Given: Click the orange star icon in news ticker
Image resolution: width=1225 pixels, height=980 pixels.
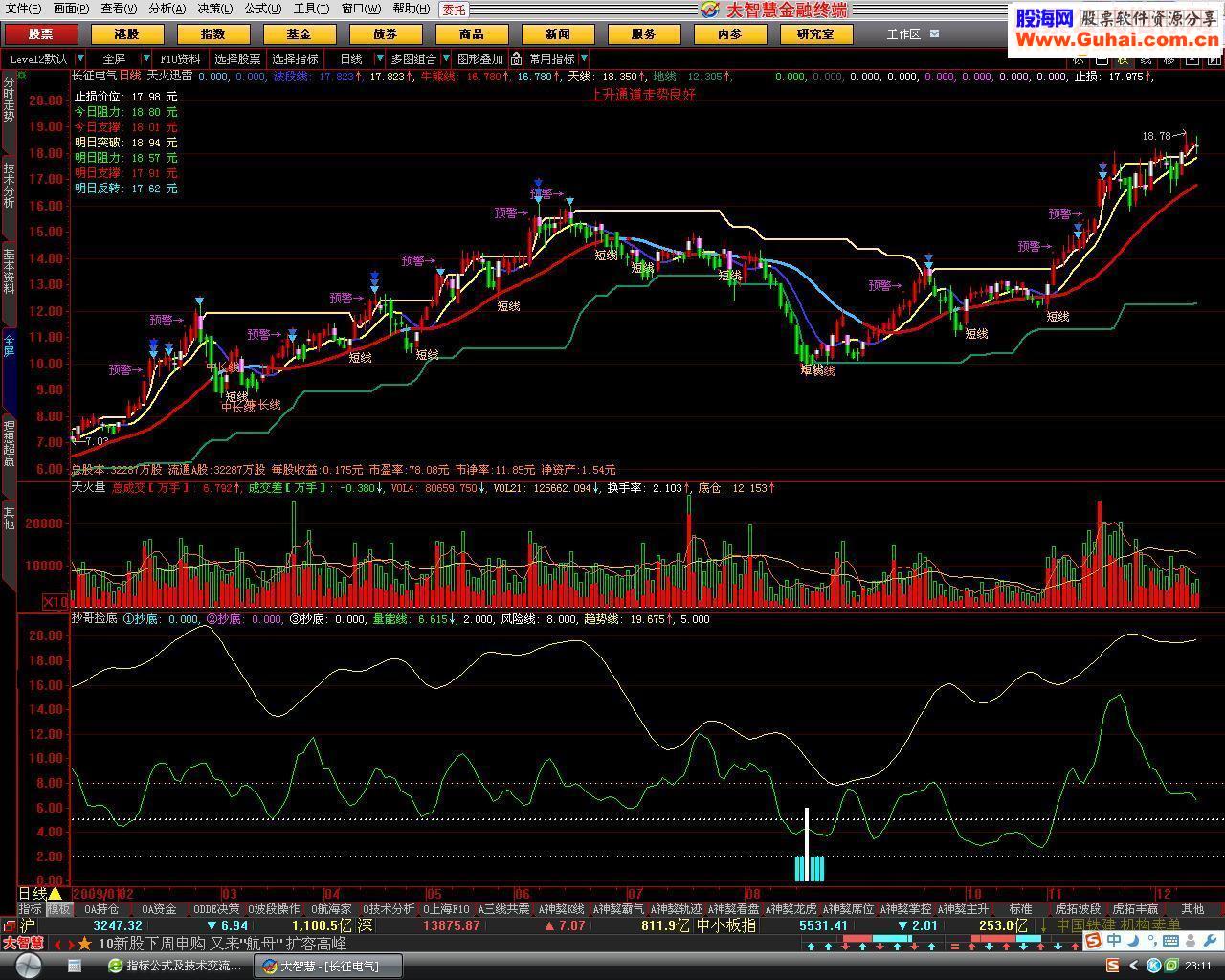Looking at the screenshot, I should click(84, 943).
